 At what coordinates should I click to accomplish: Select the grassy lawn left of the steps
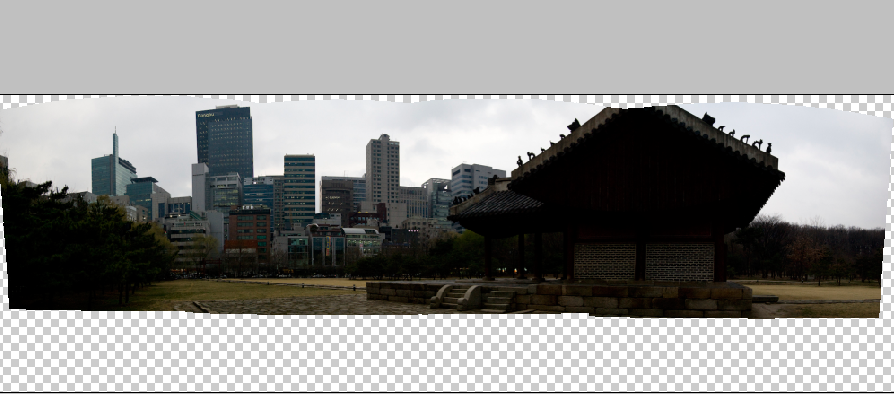[239, 290]
